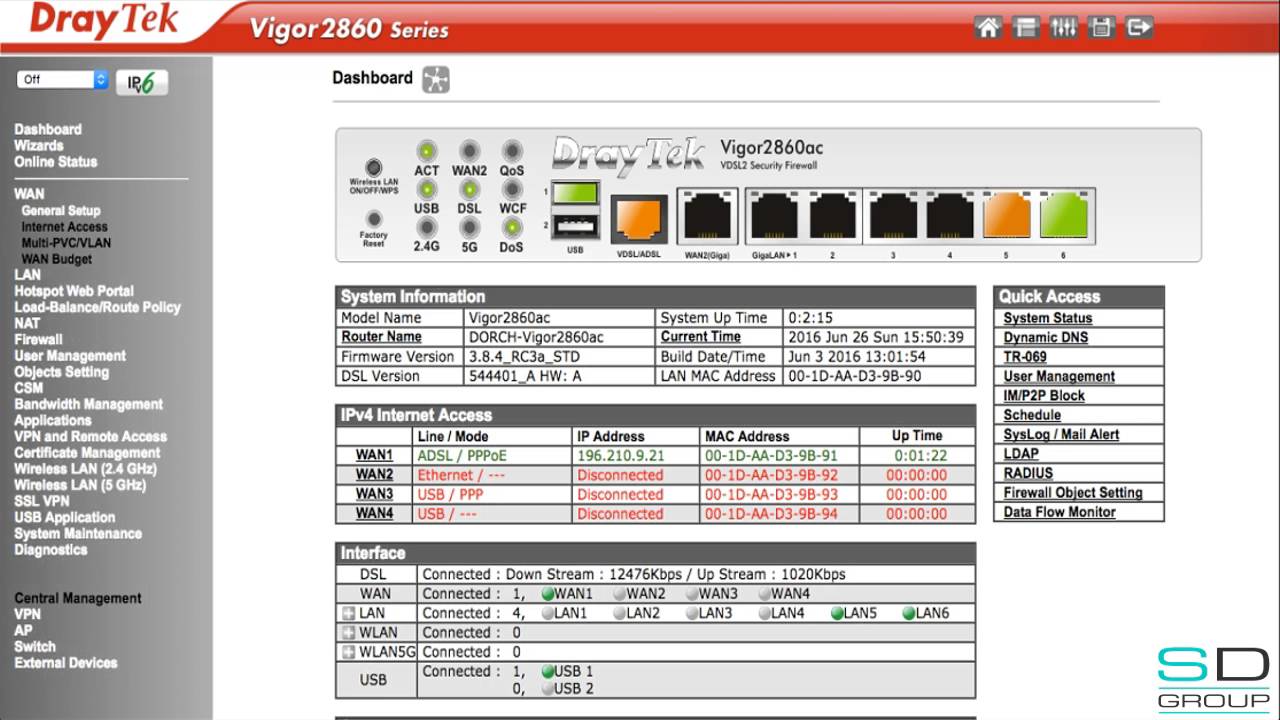Open System Maintenance in sidebar

click(x=78, y=533)
